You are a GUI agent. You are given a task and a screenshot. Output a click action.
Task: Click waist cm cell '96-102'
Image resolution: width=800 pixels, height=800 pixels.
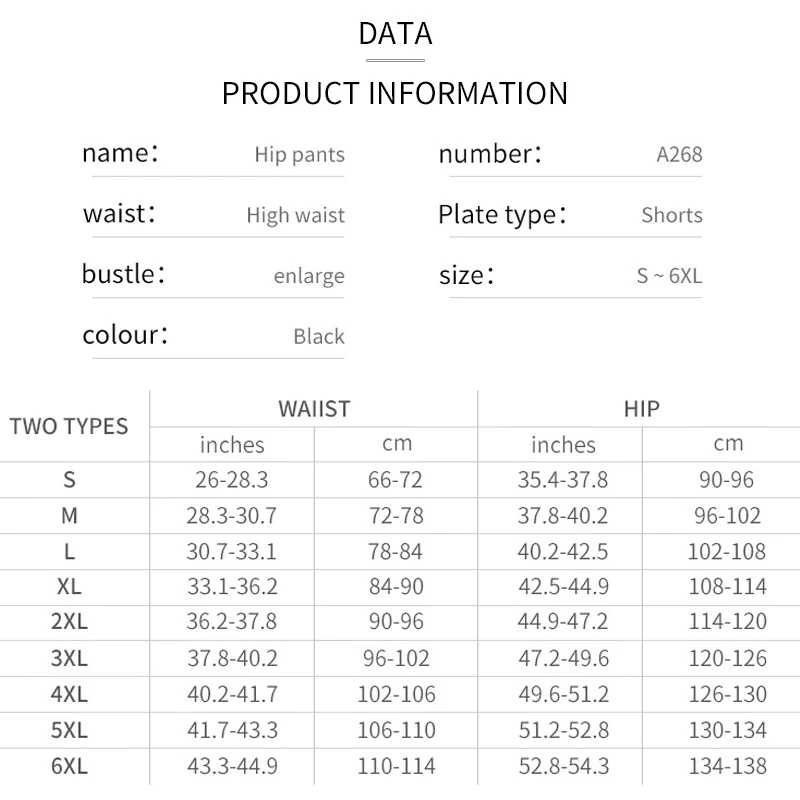[x=396, y=658]
